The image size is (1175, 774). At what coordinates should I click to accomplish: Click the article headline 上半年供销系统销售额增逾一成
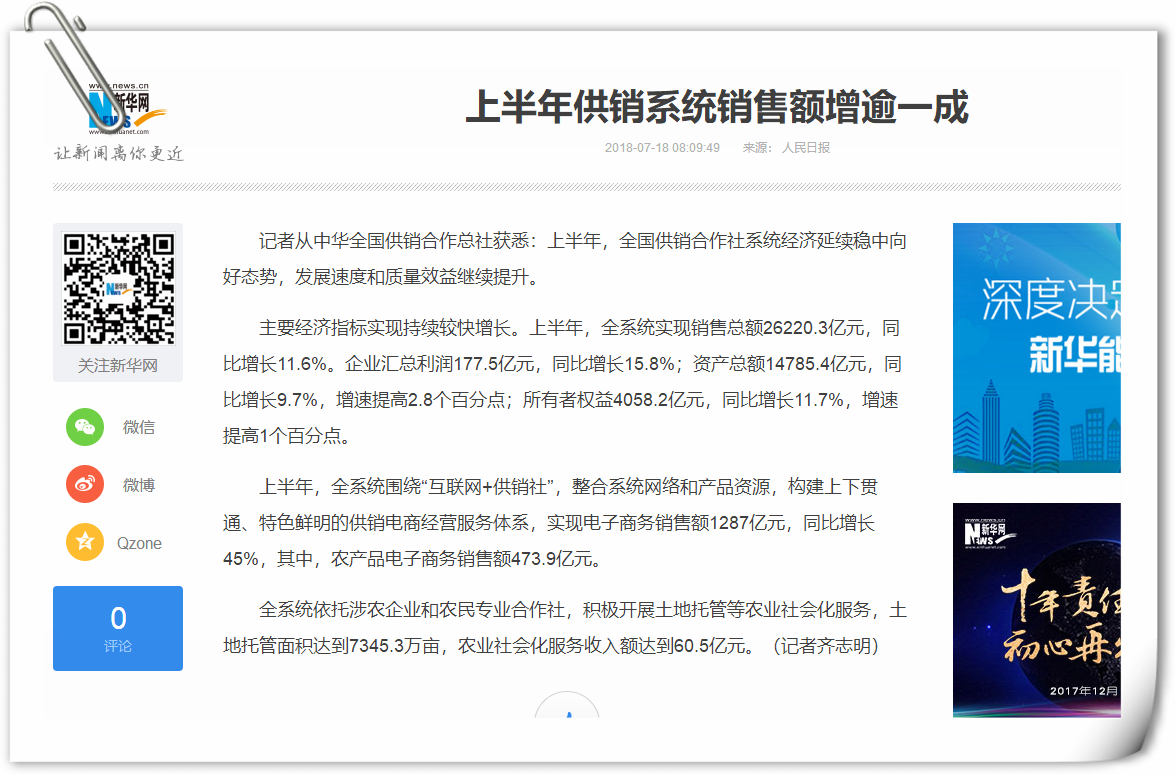[717, 106]
